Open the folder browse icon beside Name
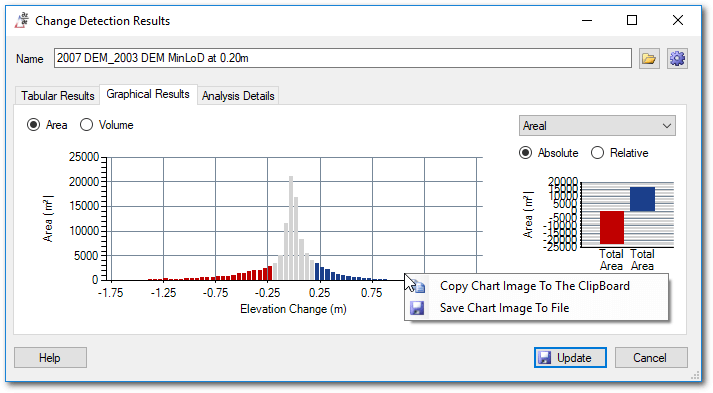Screen dimensions: 713x393 tap(649, 59)
